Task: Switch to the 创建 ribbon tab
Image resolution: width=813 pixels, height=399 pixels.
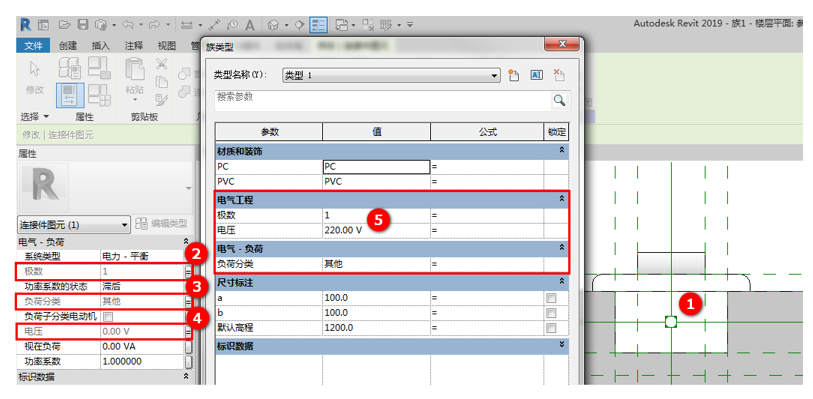Action: 68,46
